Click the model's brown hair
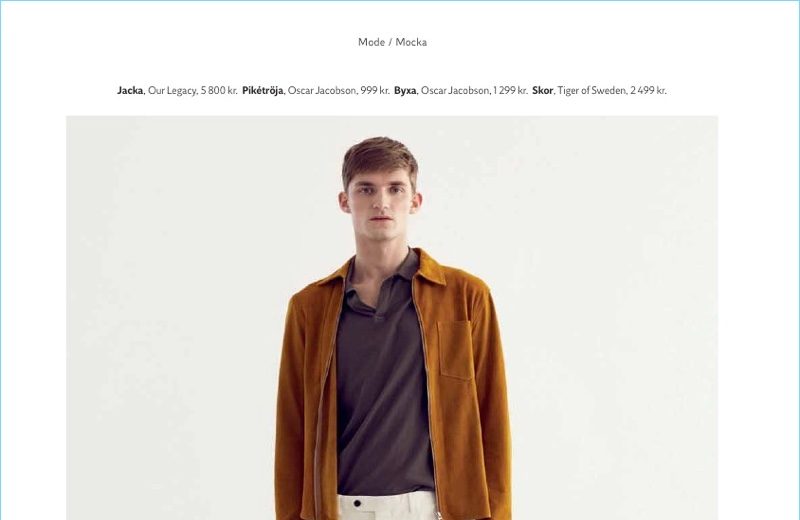 pyautogui.click(x=379, y=158)
